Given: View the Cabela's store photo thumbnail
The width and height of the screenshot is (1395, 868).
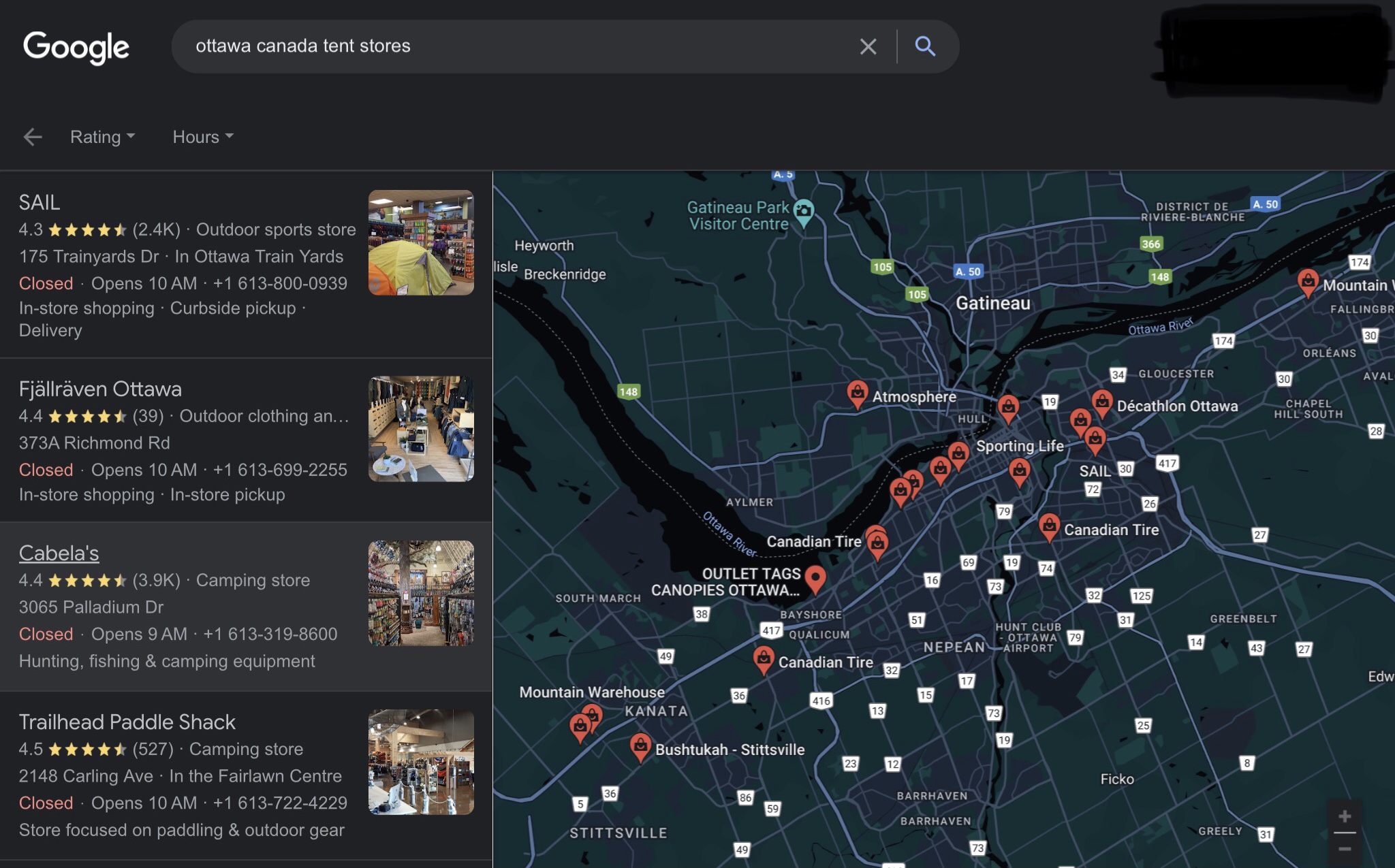Looking at the screenshot, I should [421, 593].
